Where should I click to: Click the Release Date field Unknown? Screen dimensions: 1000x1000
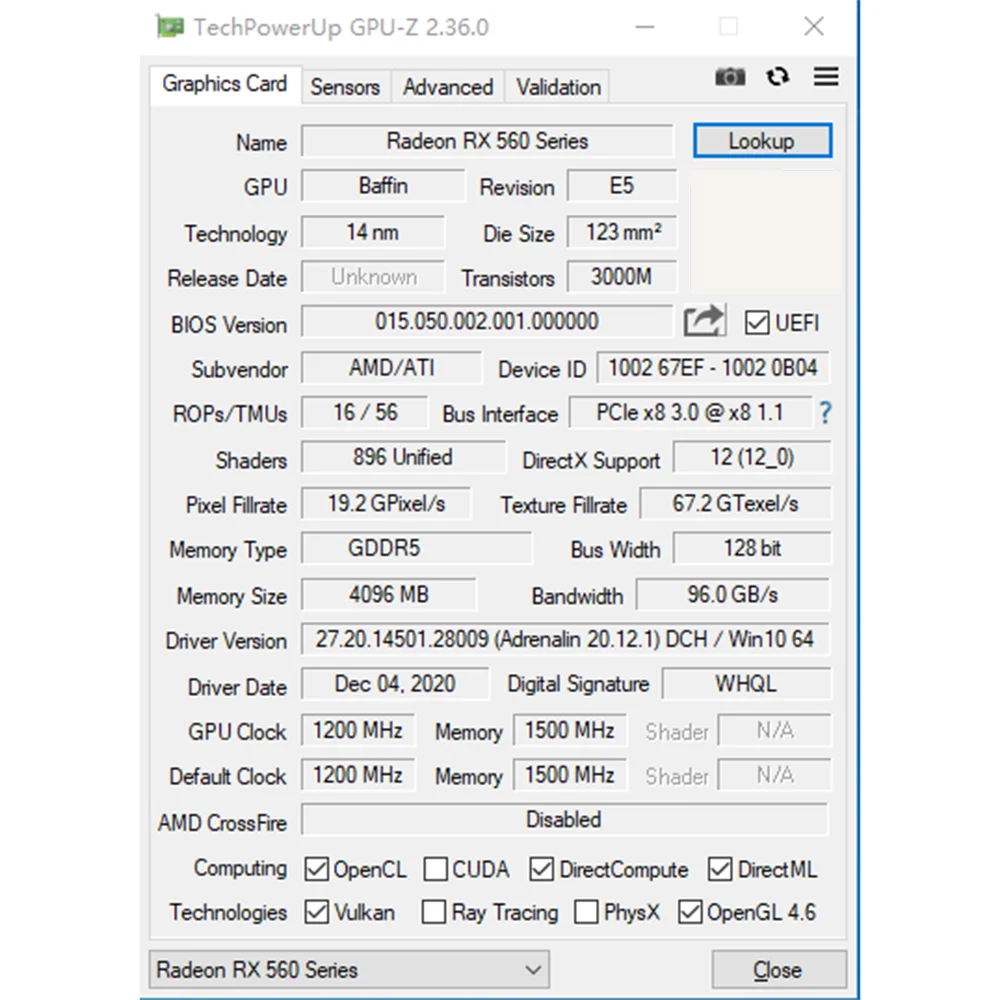point(373,277)
